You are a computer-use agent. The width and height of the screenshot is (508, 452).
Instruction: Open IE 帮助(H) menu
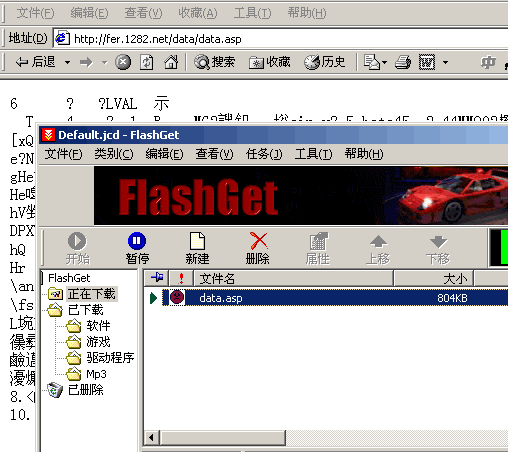[x=307, y=13]
